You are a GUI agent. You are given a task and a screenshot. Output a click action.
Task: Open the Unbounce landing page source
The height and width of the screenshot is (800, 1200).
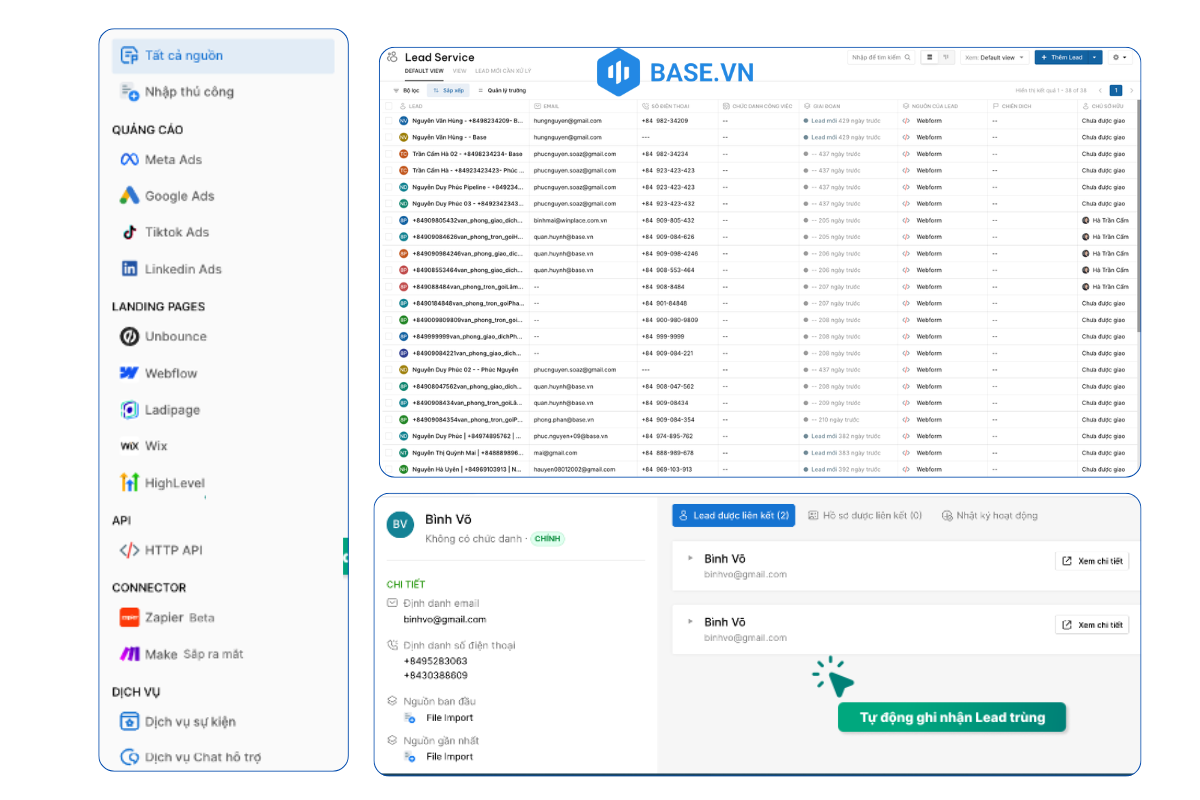tap(163, 337)
